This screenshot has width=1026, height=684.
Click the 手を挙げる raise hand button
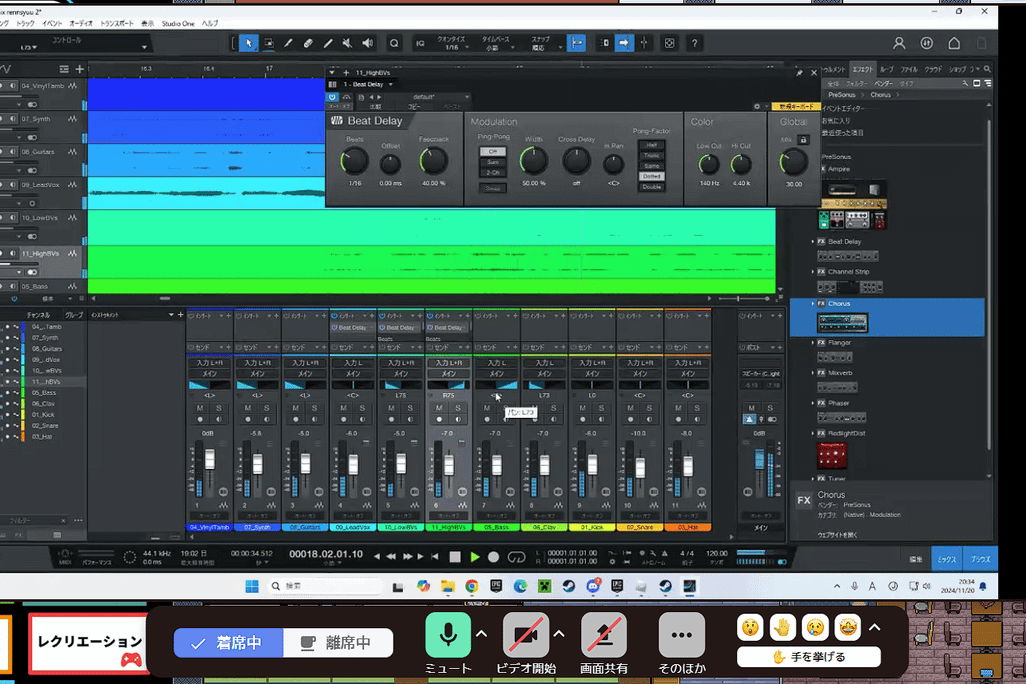[x=809, y=657]
